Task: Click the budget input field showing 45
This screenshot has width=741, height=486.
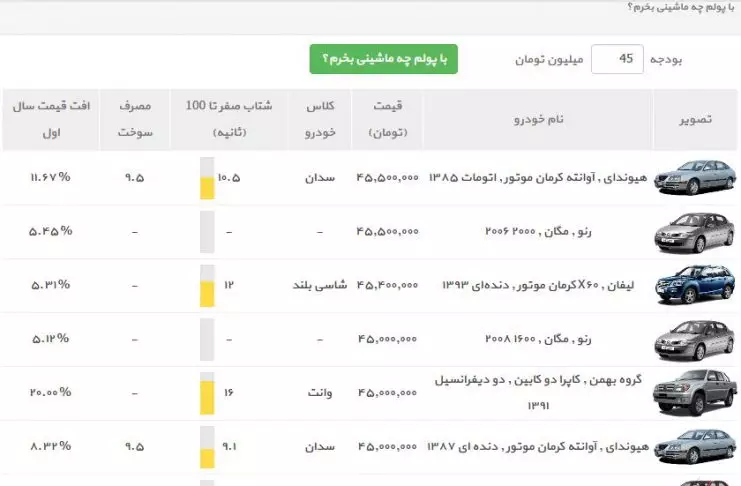Action: coord(617,59)
